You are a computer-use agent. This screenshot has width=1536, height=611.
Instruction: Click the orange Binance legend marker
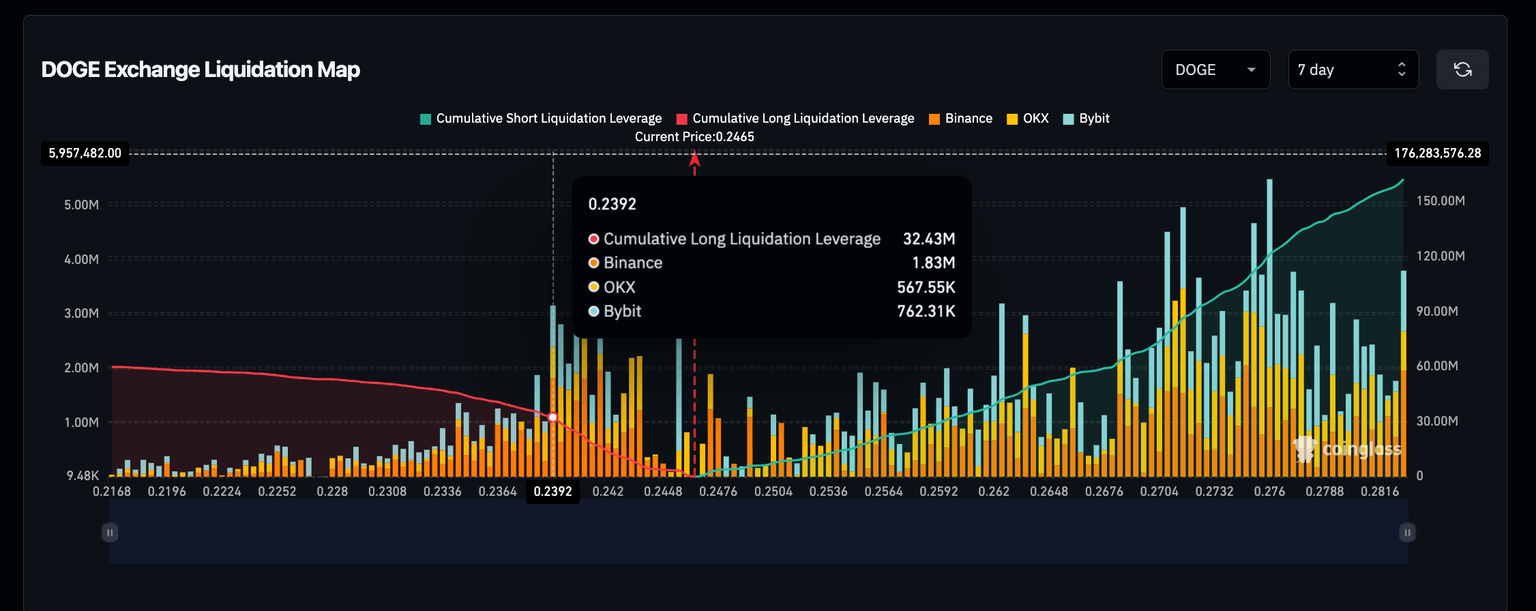(x=937, y=118)
